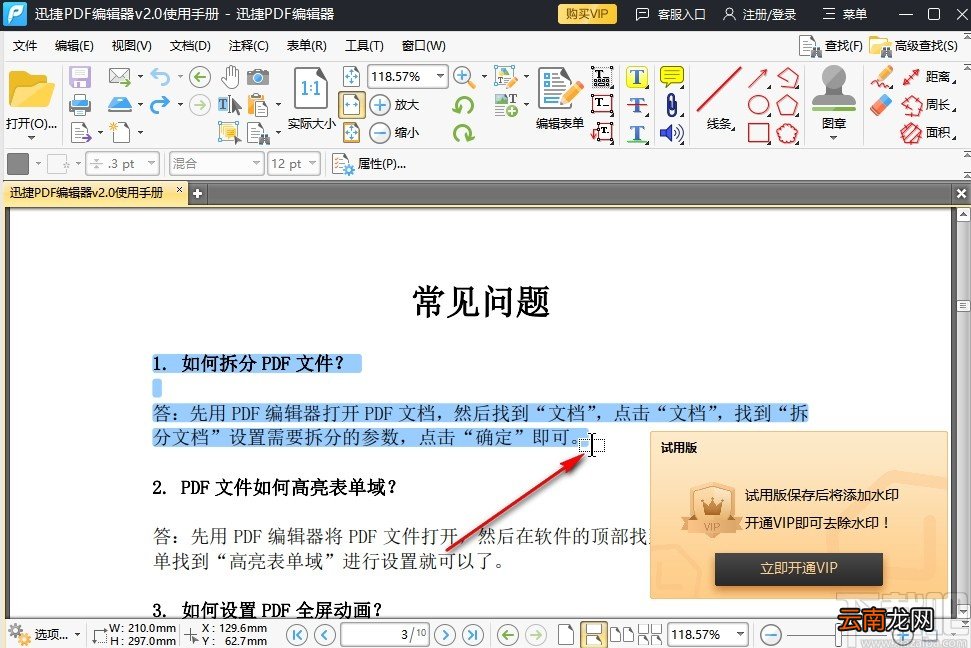Click the save document icon
The image size is (971, 648).
point(80,77)
